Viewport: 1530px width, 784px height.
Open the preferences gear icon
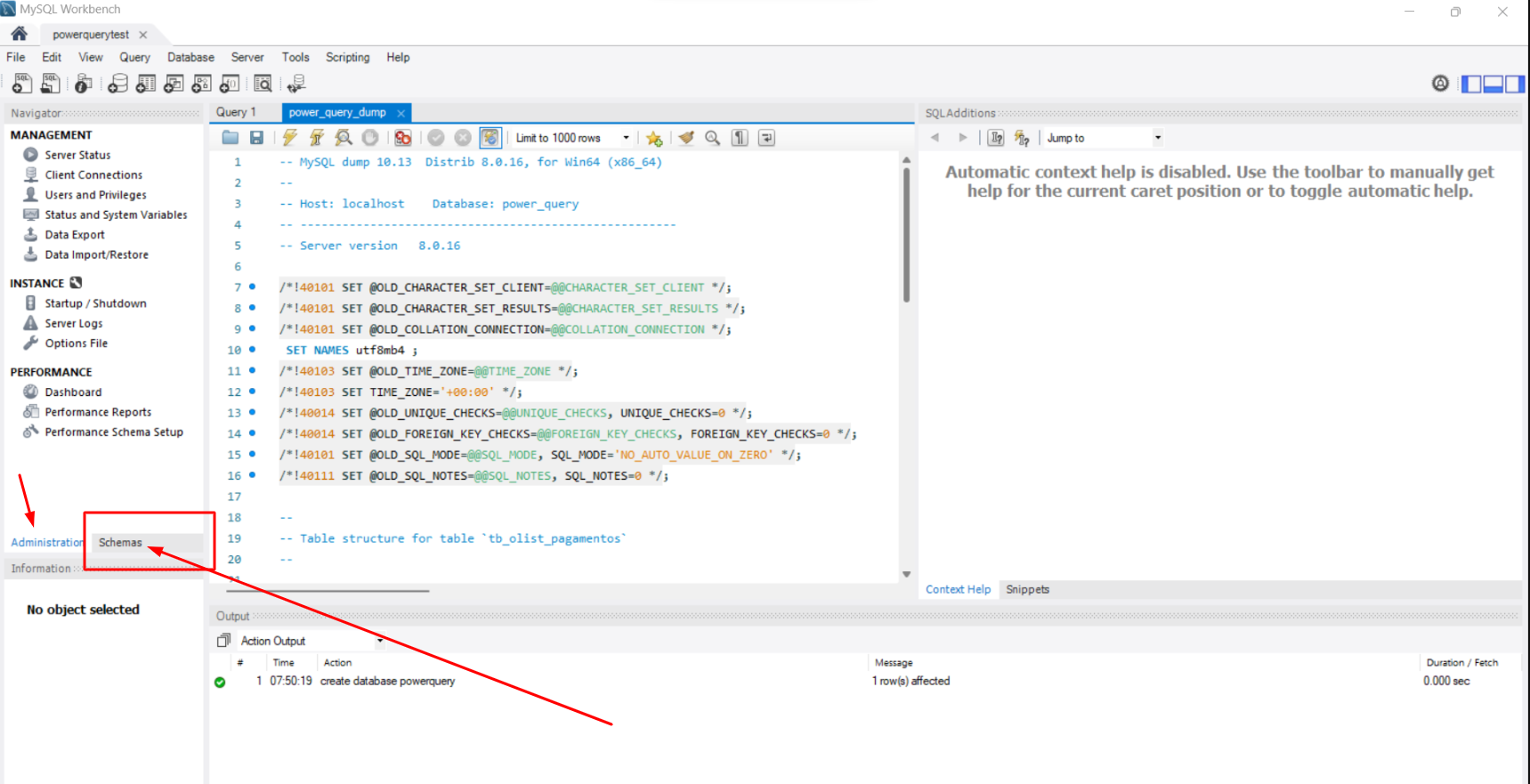coord(1440,84)
